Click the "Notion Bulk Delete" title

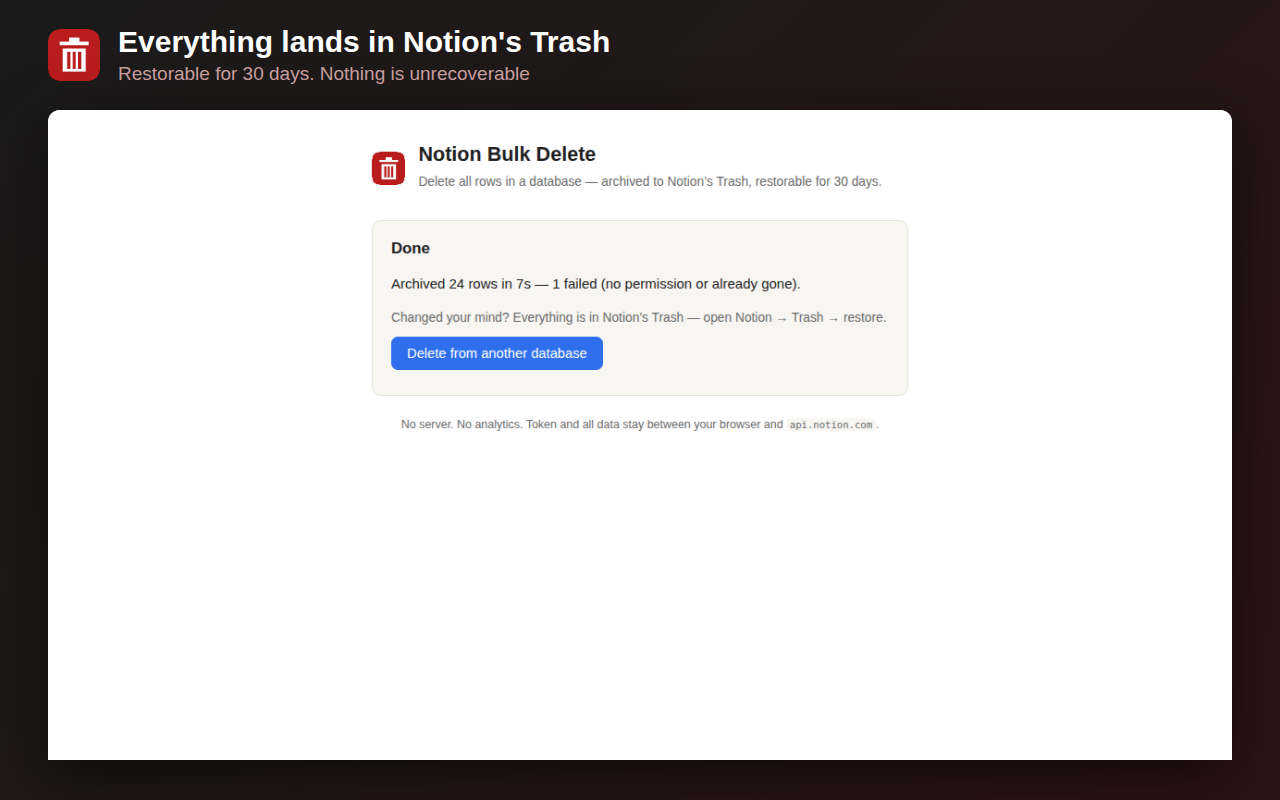point(507,154)
